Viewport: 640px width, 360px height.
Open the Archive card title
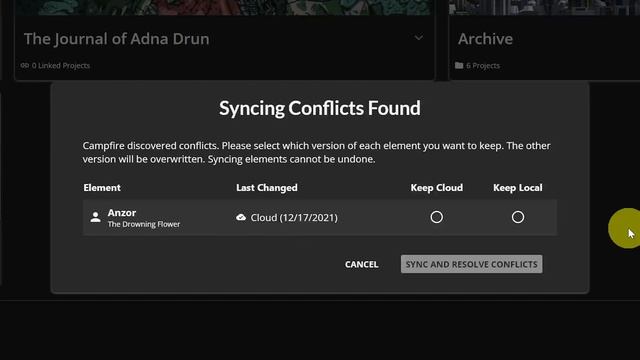click(x=485, y=39)
